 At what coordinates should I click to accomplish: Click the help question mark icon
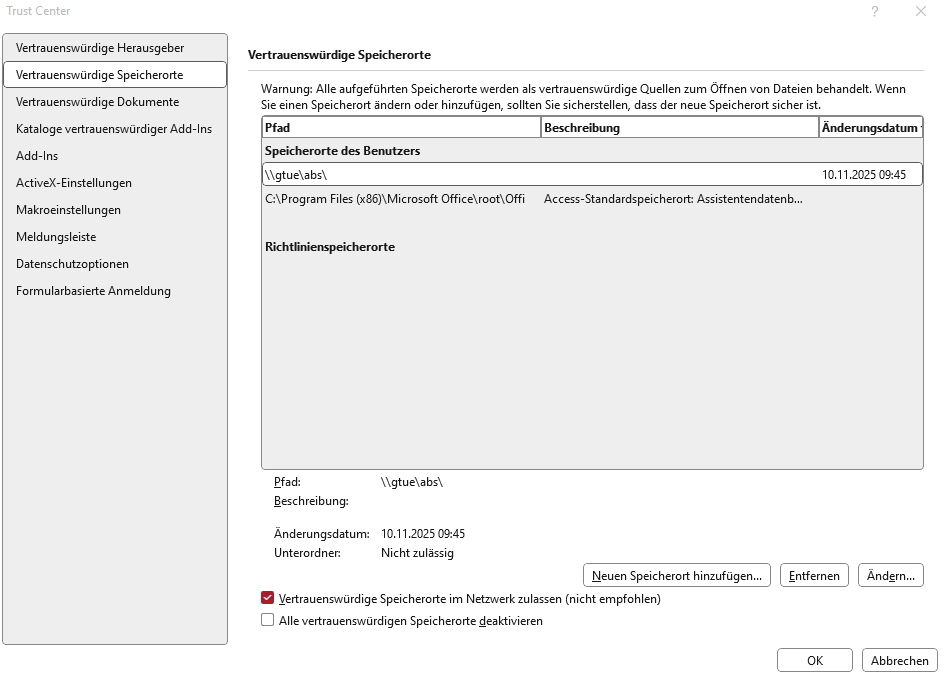[x=874, y=11]
